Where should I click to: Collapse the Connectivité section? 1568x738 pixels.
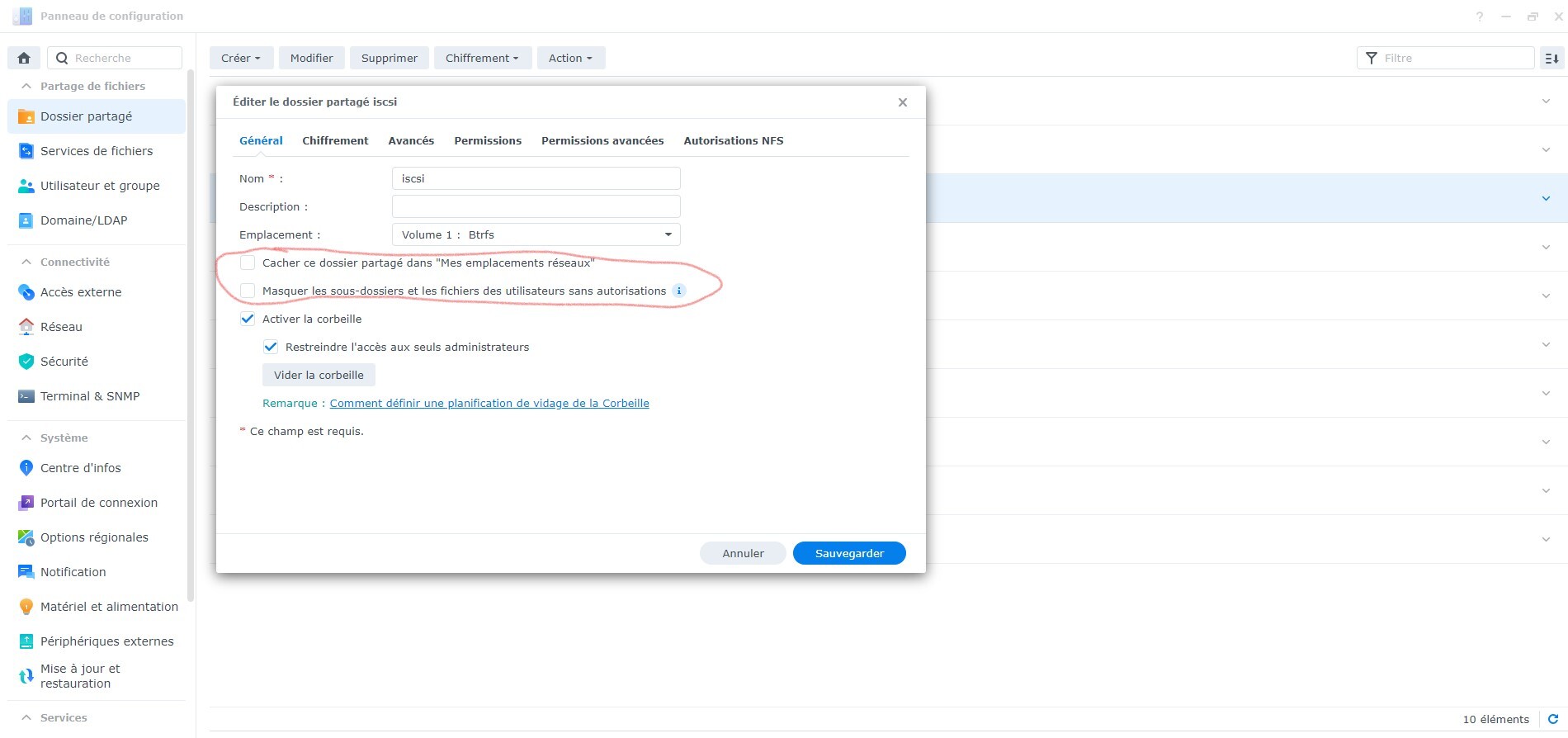pos(26,262)
